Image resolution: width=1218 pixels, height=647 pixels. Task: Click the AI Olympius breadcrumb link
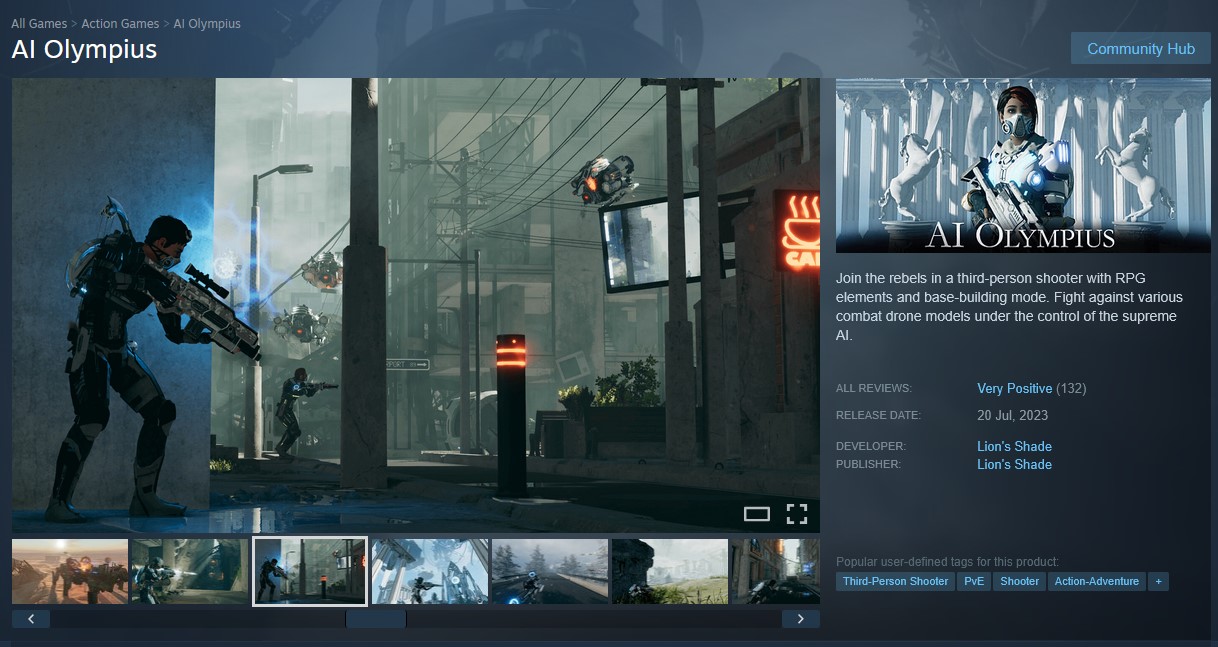click(x=207, y=23)
